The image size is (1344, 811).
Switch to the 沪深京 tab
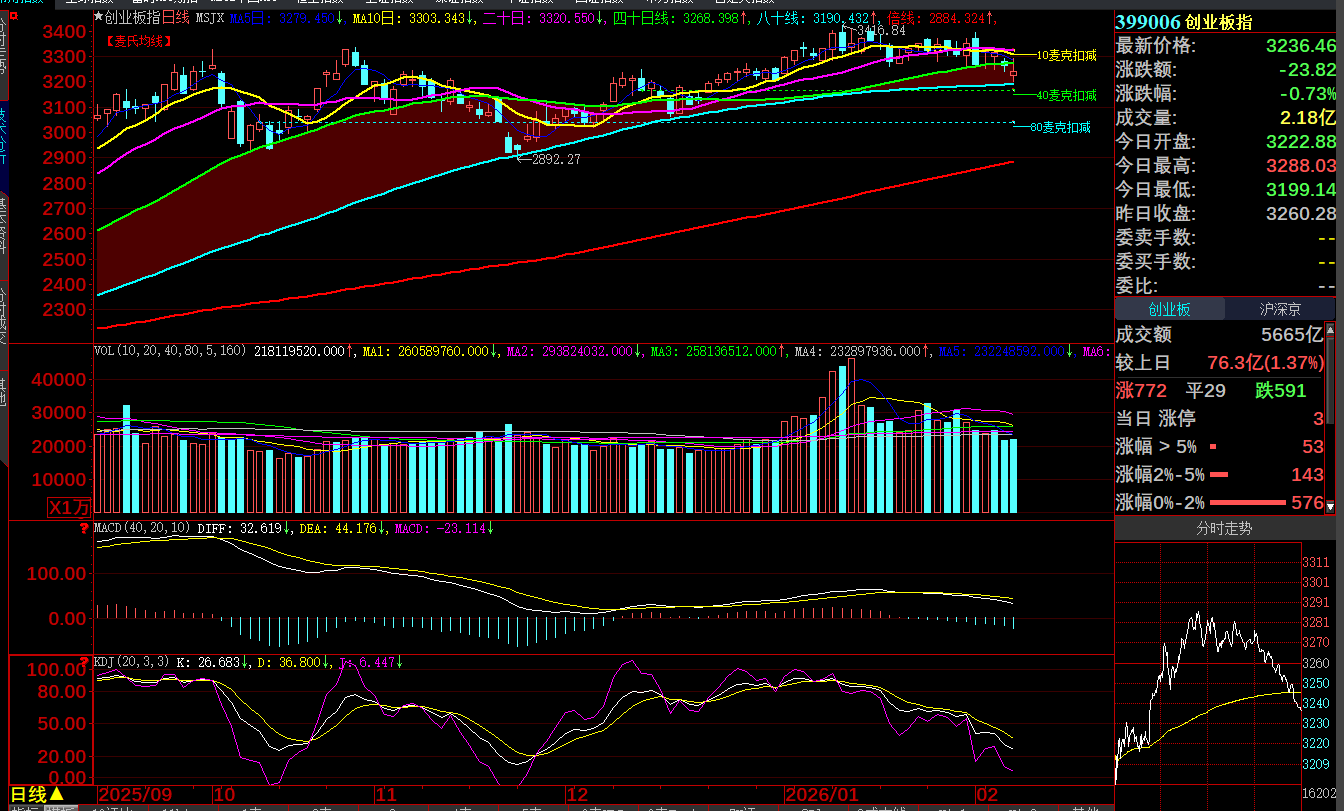[1280, 310]
